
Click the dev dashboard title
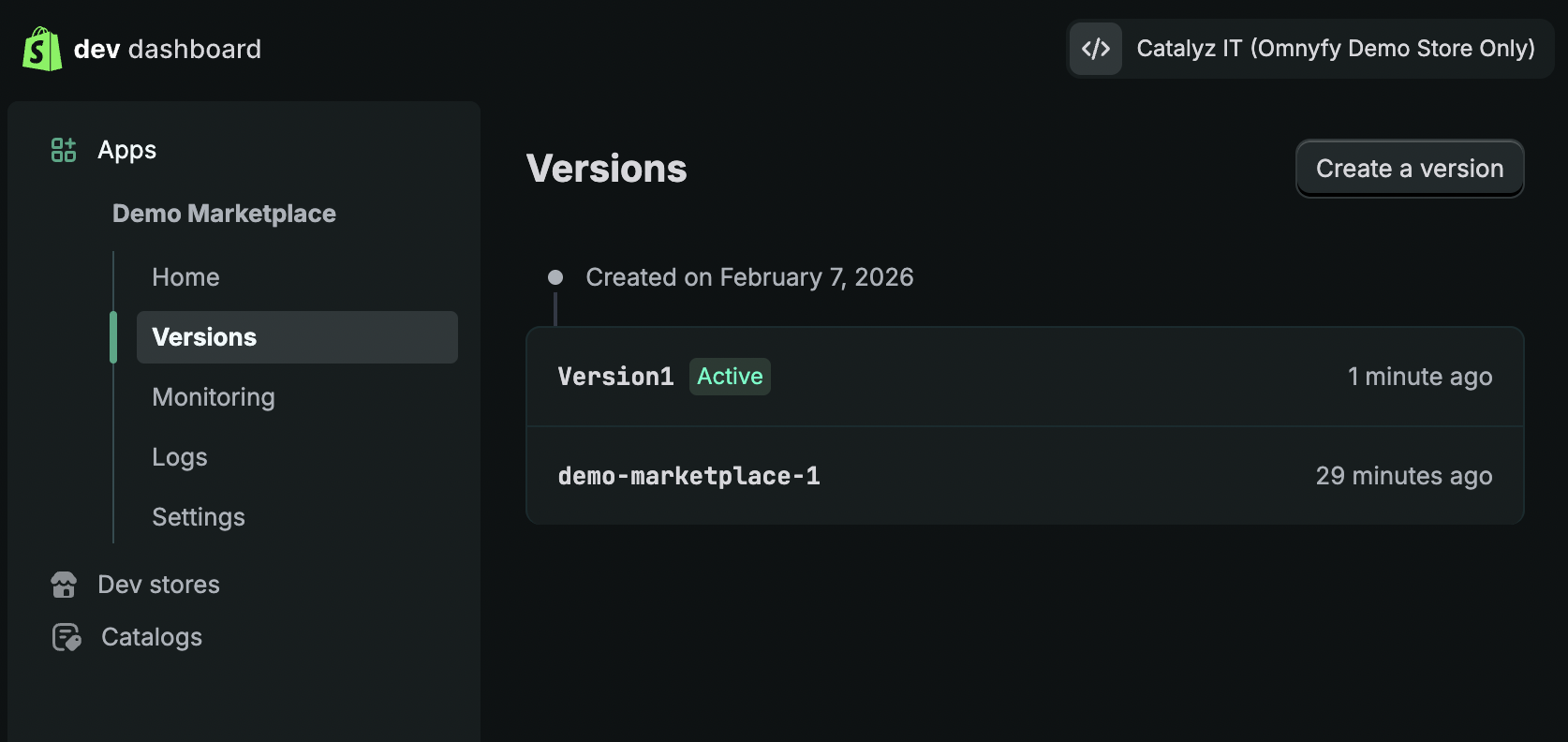tap(168, 49)
